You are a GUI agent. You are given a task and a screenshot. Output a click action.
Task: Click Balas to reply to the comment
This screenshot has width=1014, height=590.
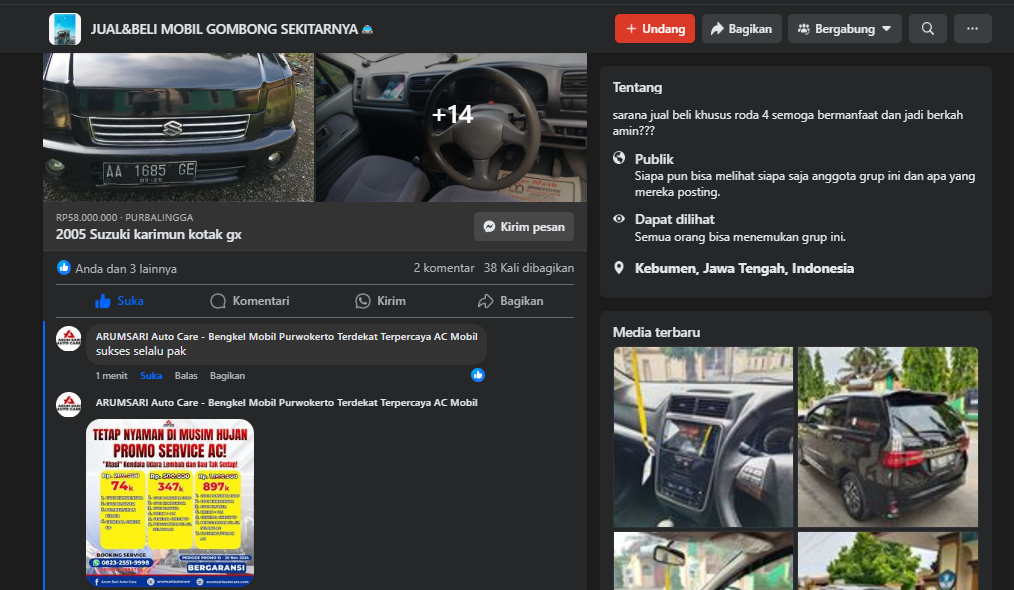186,376
